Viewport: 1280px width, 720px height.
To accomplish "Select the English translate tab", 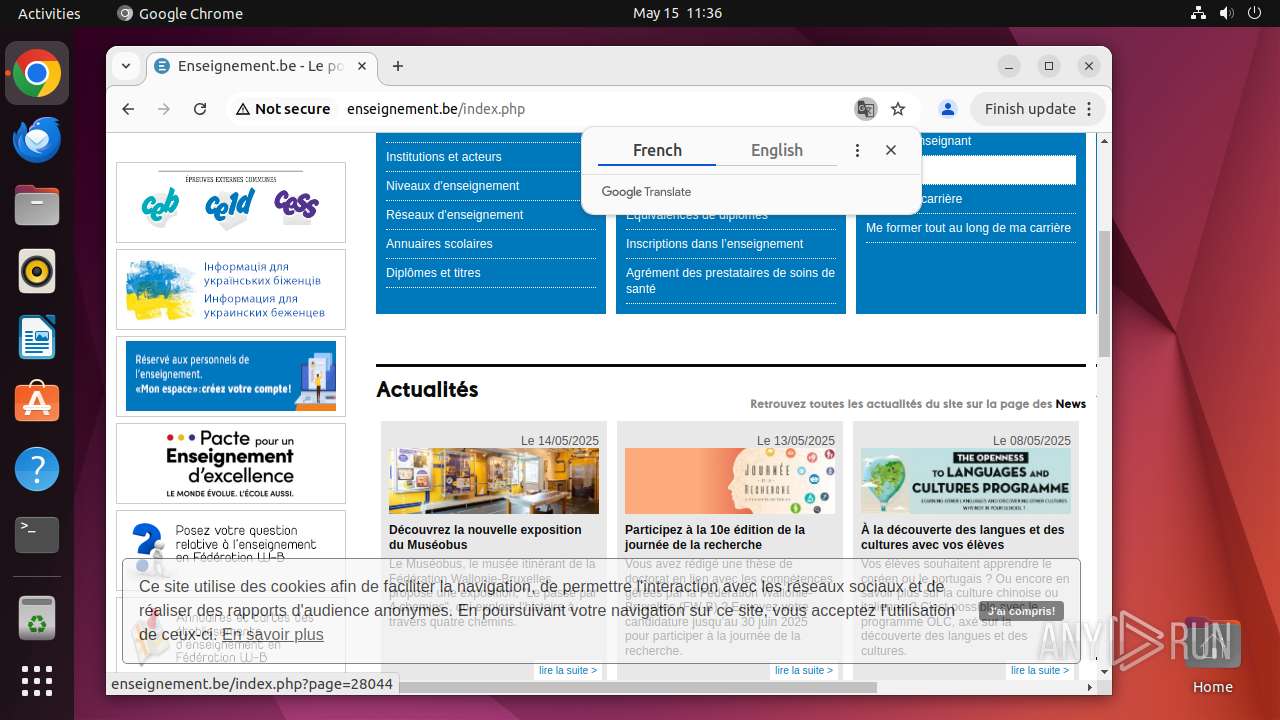I will pos(777,150).
